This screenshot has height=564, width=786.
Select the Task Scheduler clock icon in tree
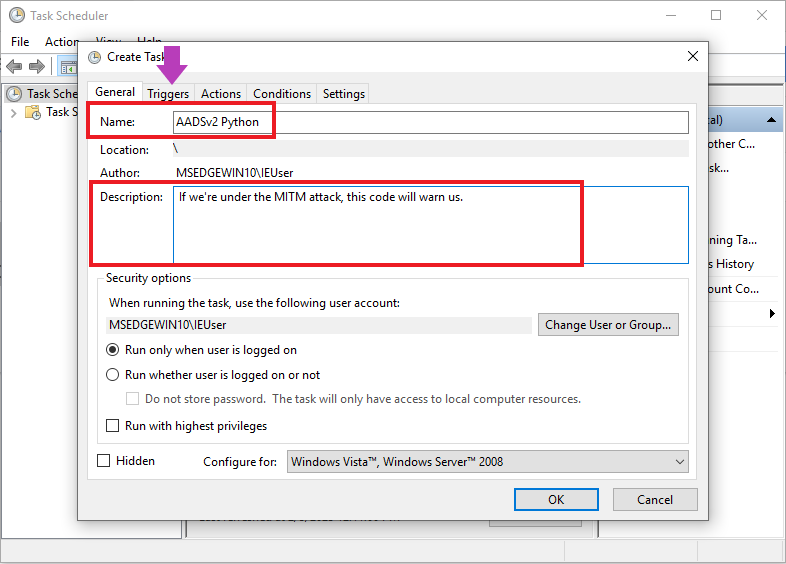point(14,93)
